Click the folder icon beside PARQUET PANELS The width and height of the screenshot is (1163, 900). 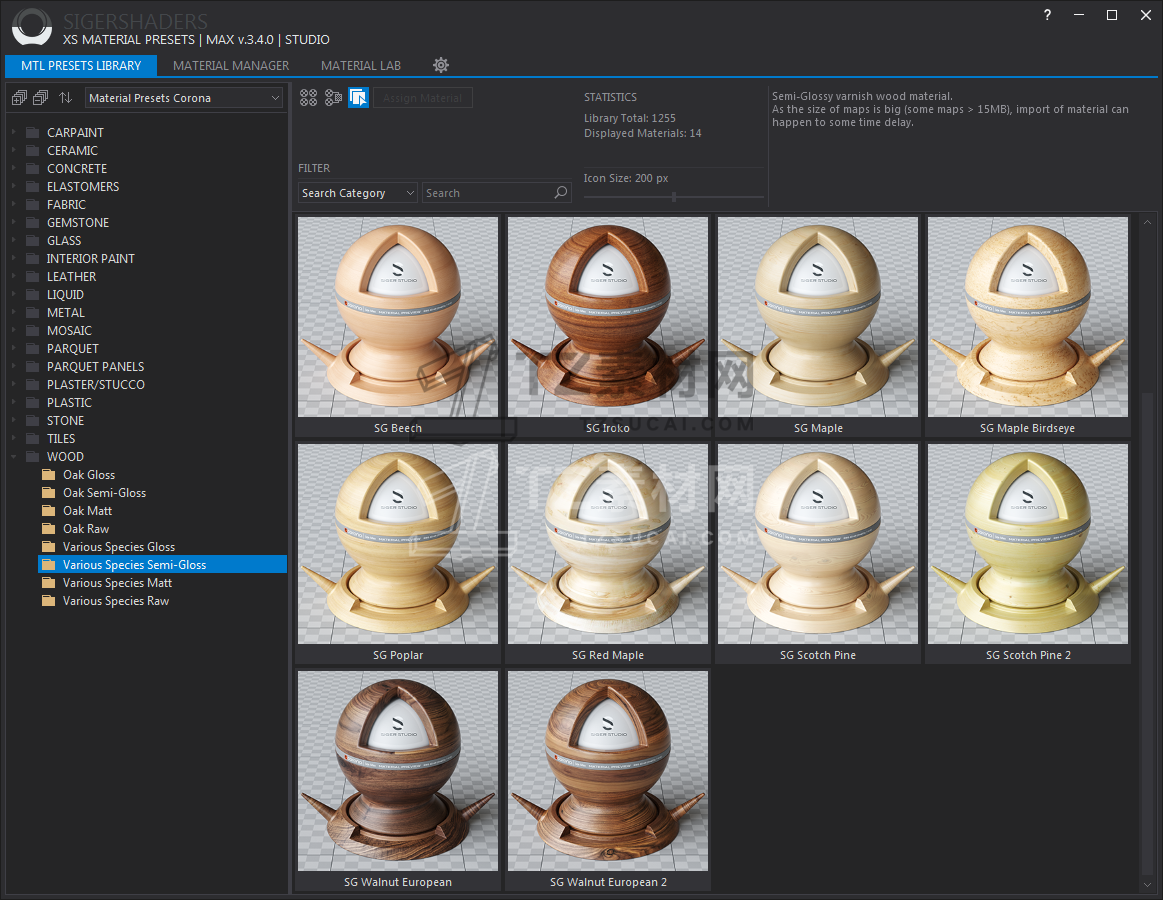pos(33,367)
